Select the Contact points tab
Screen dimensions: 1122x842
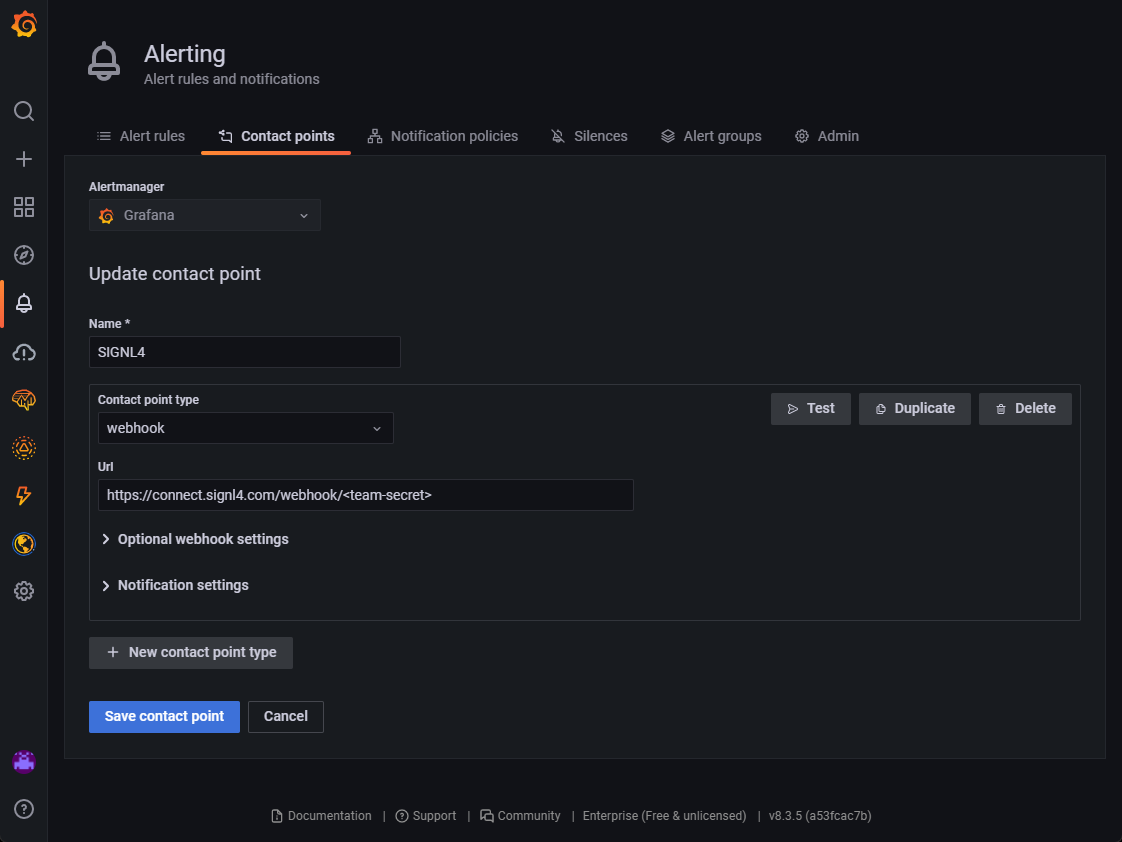click(x=276, y=136)
